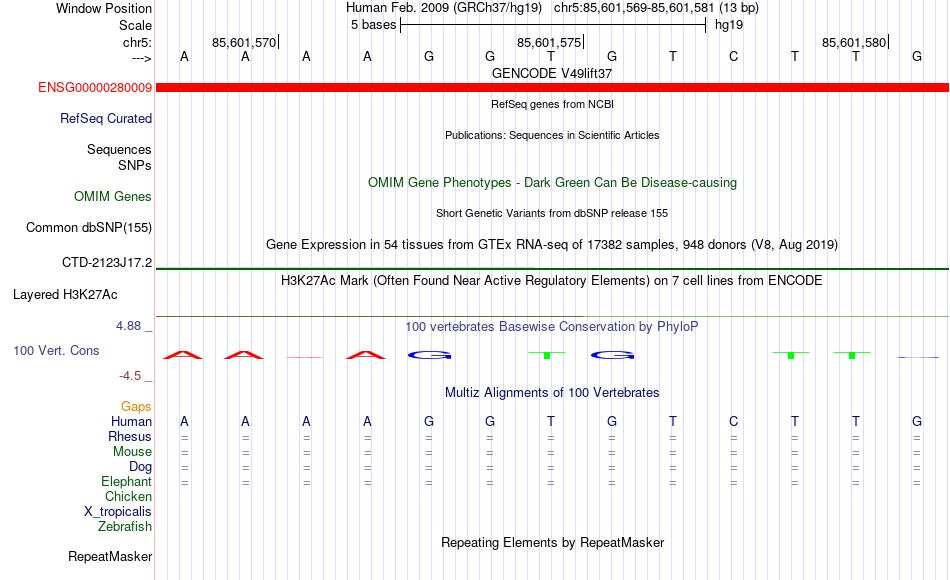Open Gene Expression in 54 tissues GTEx title
Viewport: 950px width, 580px height.
click(x=552, y=244)
